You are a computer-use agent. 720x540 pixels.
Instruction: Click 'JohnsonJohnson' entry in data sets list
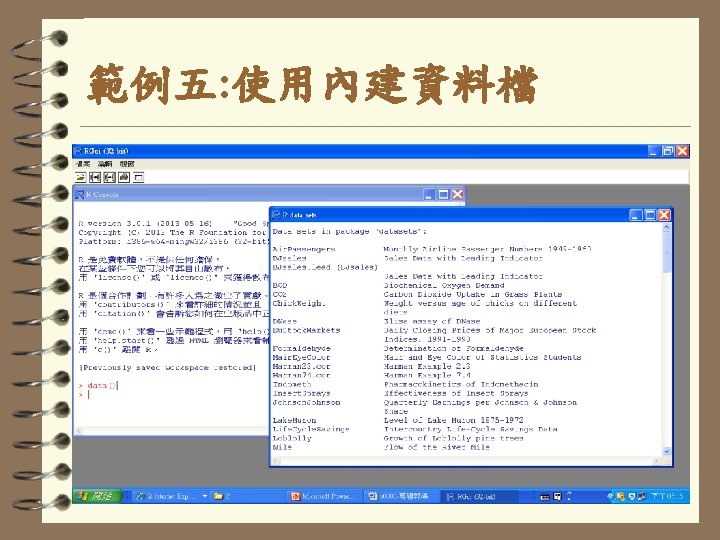pyautogui.click(x=306, y=402)
